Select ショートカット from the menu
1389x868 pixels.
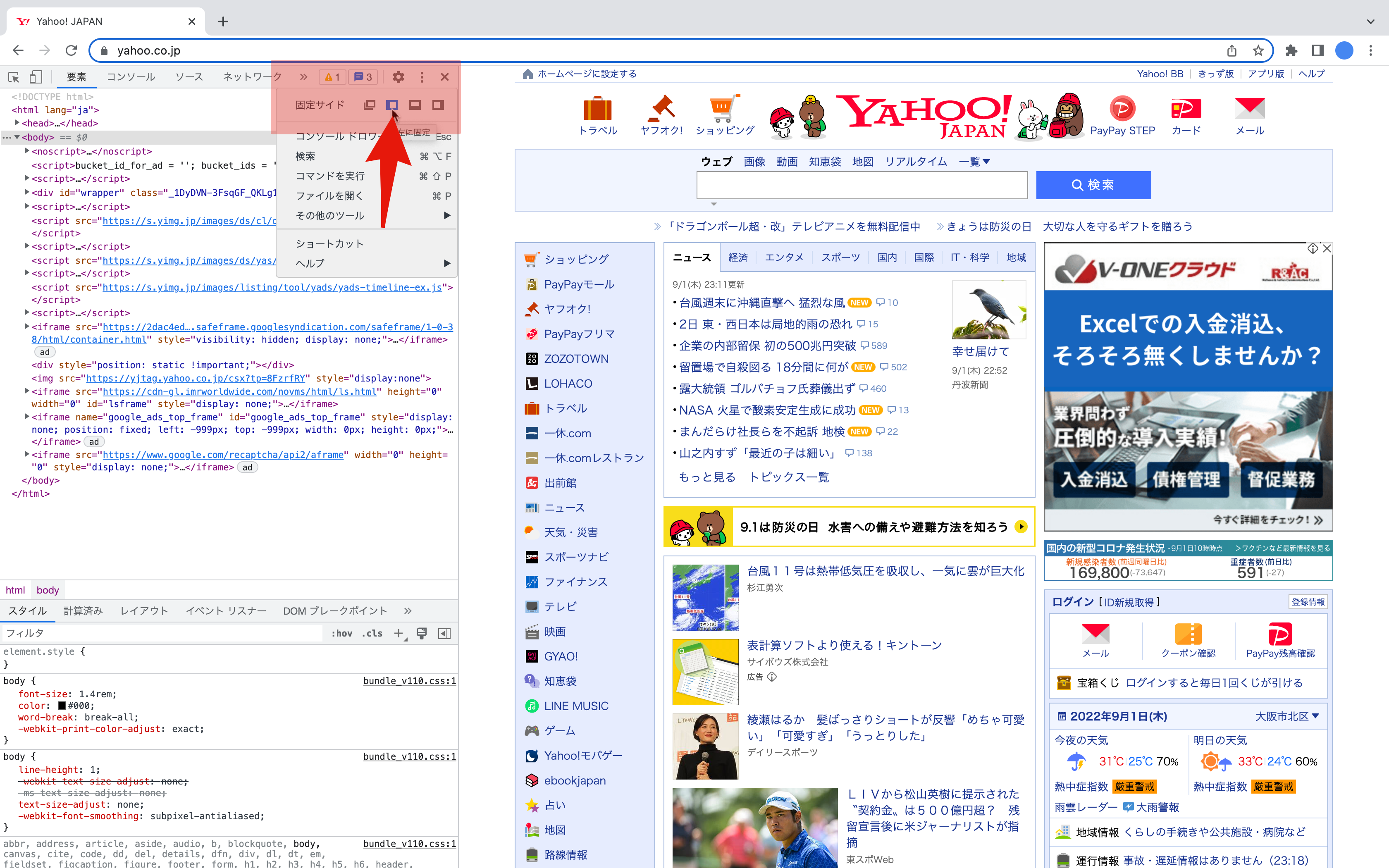(367, 244)
